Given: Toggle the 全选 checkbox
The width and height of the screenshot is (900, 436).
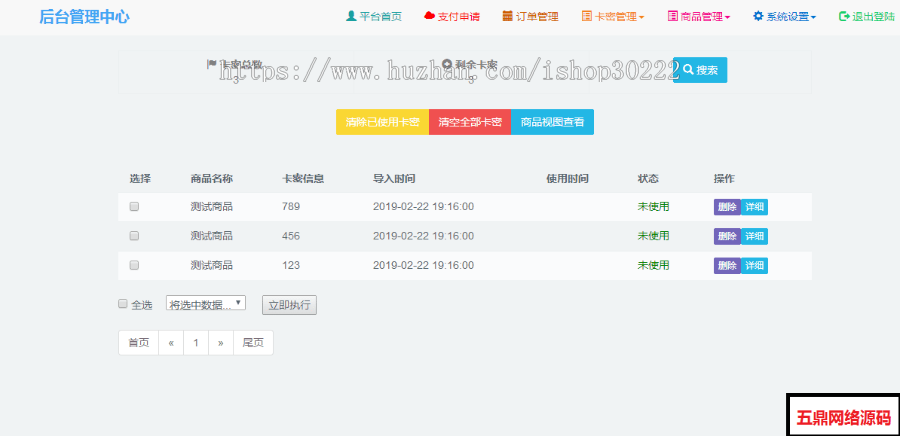Looking at the screenshot, I should [122, 304].
